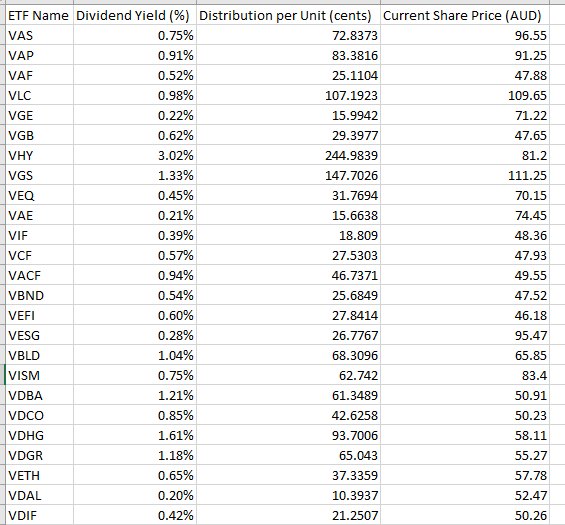Select the Dividend Yield (%) header cell
The width and height of the screenshot is (565, 525).
(135, 15)
